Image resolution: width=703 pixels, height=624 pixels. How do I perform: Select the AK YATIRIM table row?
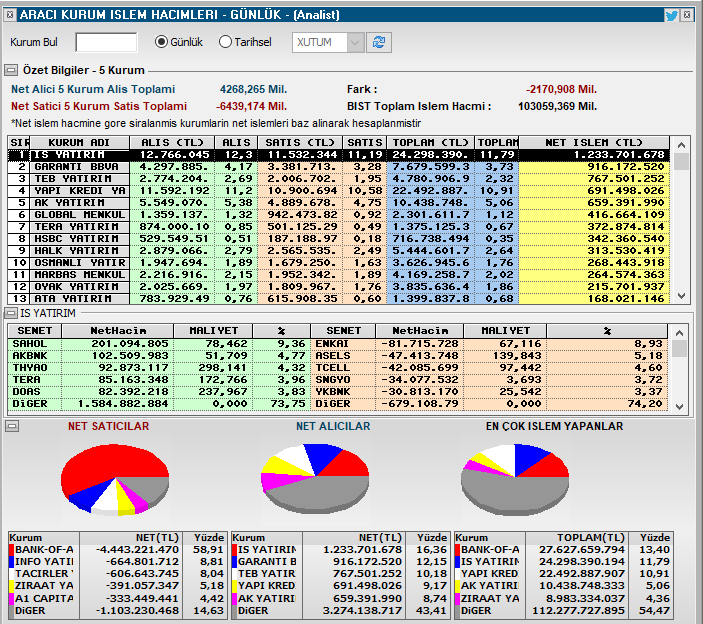click(339, 203)
